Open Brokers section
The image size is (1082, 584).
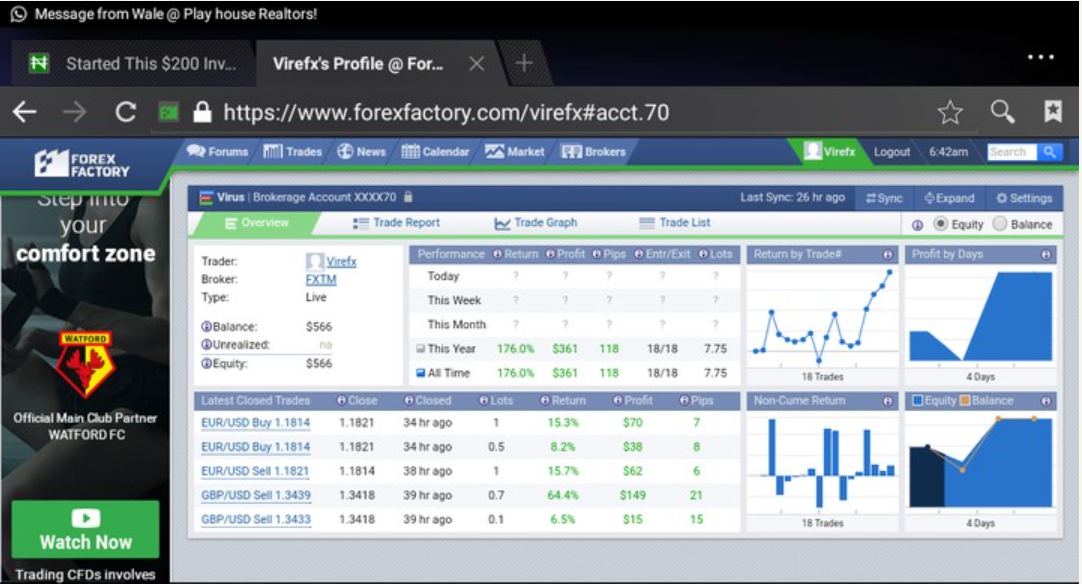tap(593, 152)
